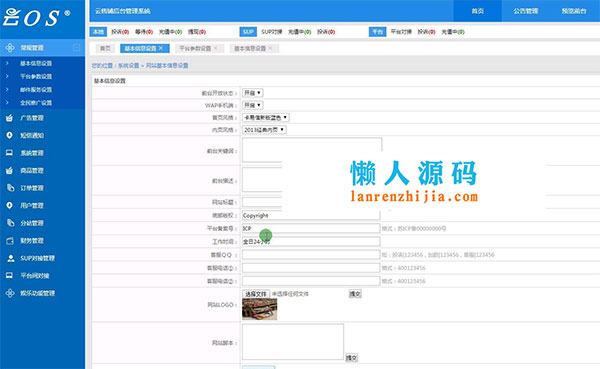Click the Copyright footer input field
Screen dimensions: 600x369
[x=311, y=216]
